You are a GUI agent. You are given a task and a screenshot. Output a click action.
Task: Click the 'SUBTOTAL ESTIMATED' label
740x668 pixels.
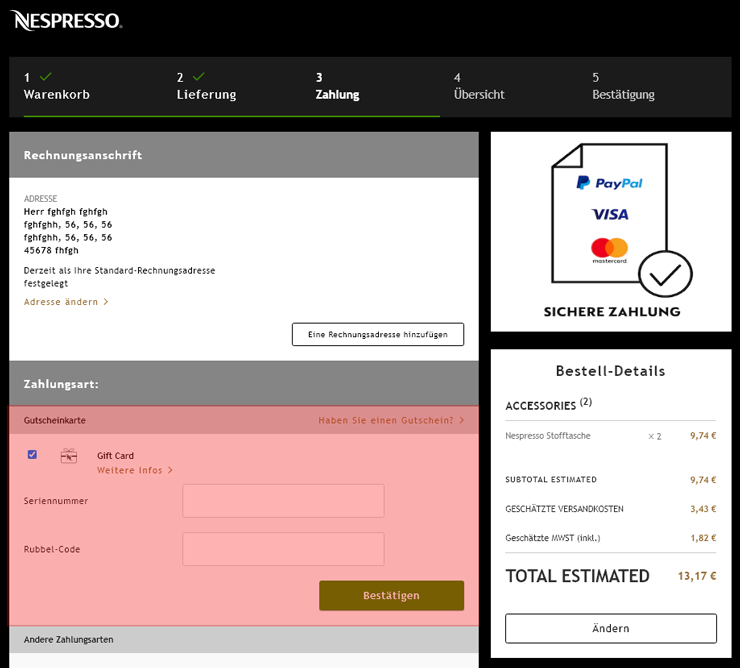coord(551,480)
